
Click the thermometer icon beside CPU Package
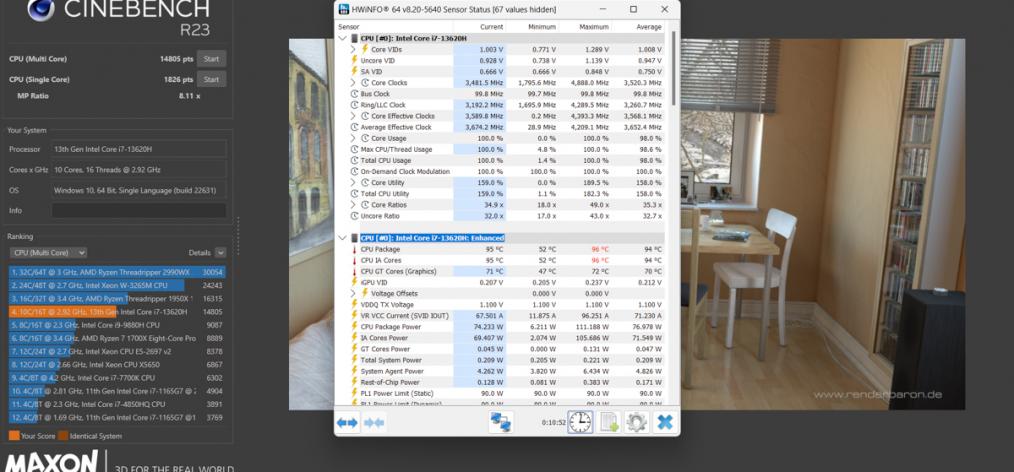tap(354, 249)
